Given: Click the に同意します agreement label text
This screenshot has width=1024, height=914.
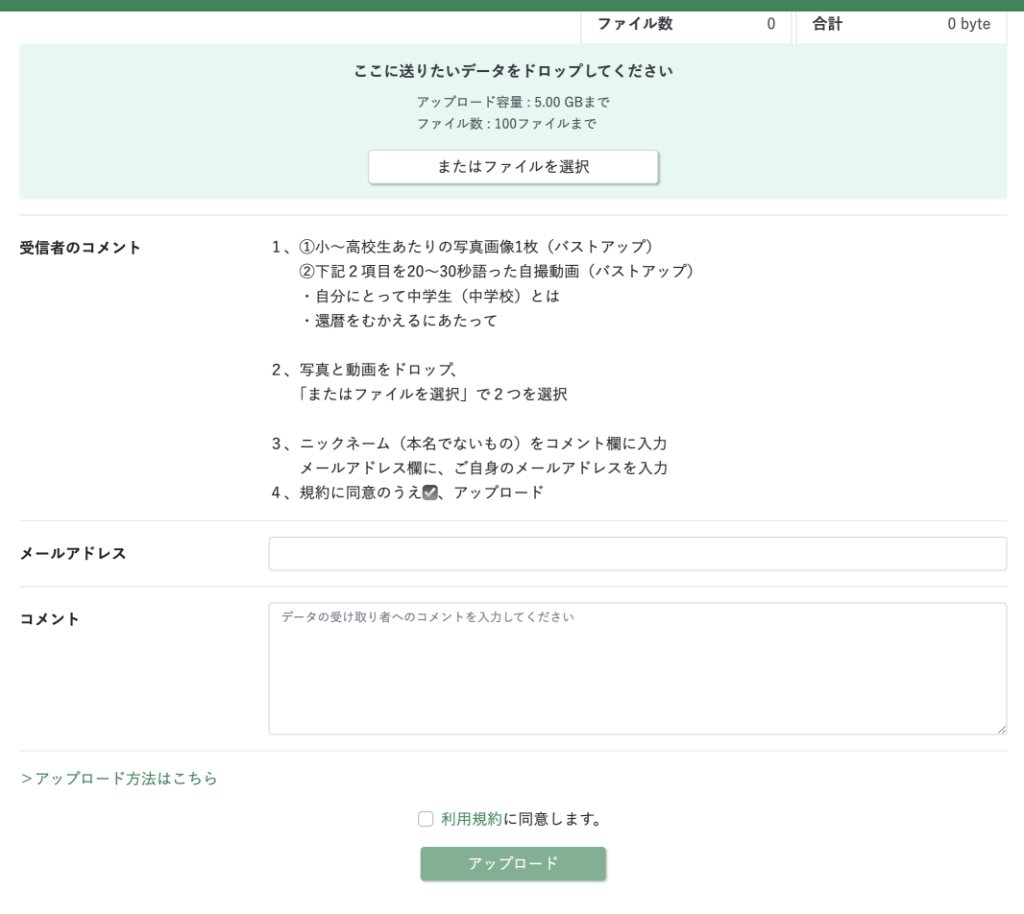Looking at the screenshot, I should 553,819.
